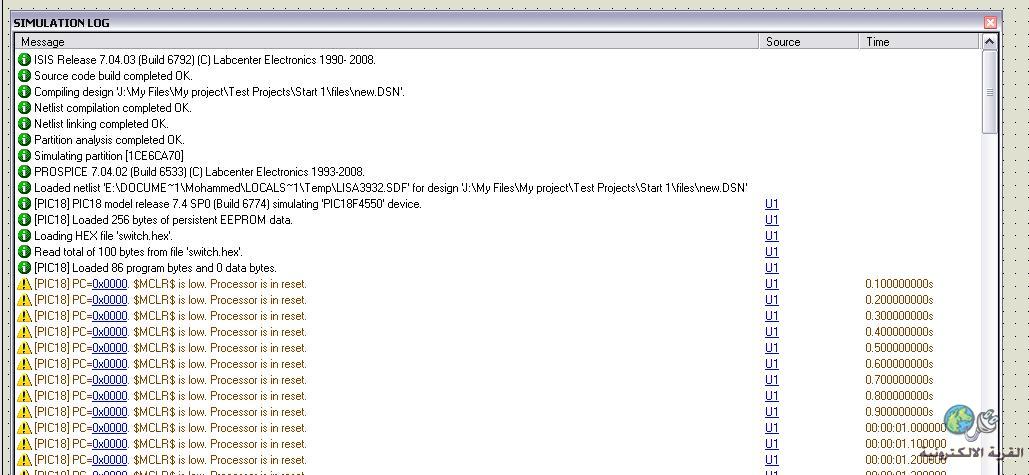1029x475 pixels.
Task: Follow 0x0000 address link in 0.100000000s row
Action: click(110, 284)
